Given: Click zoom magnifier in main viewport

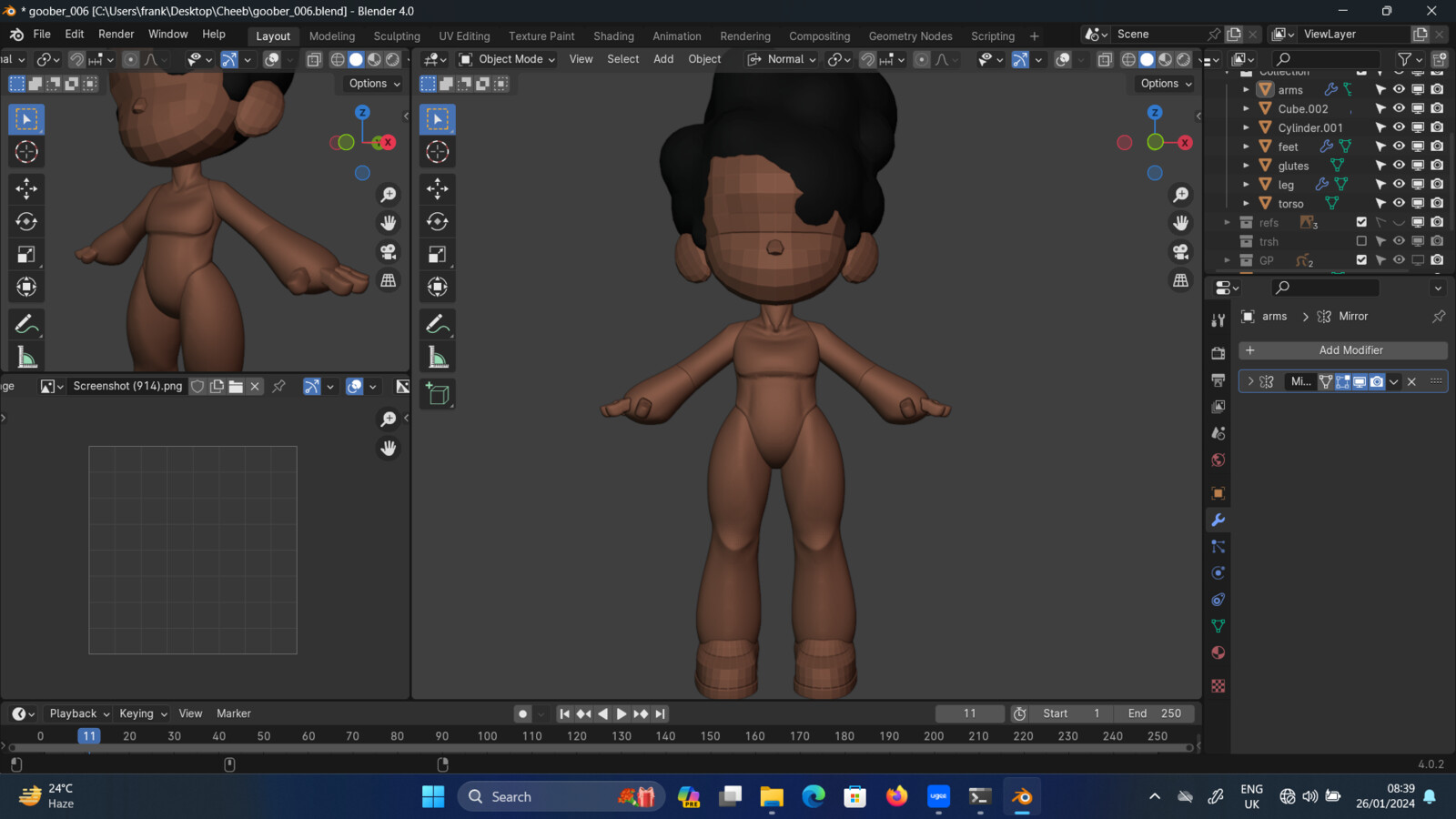Looking at the screenshot, I should (1181, 195).
